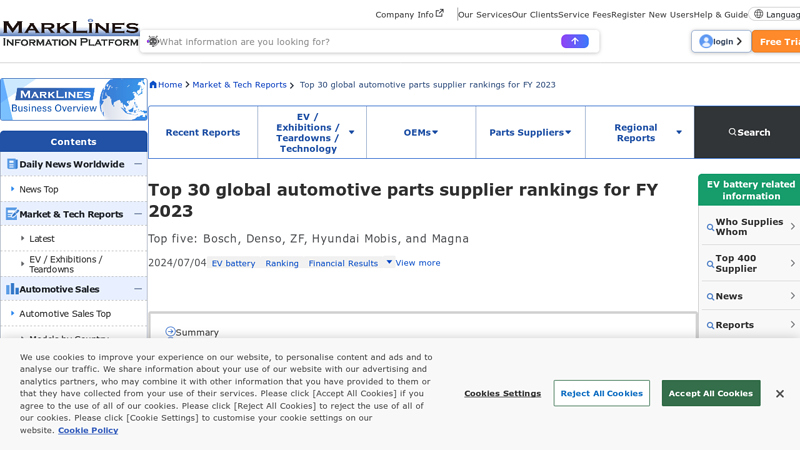800x450 pixels.
Task: Click the login button
Action: [x=721, y=41]
